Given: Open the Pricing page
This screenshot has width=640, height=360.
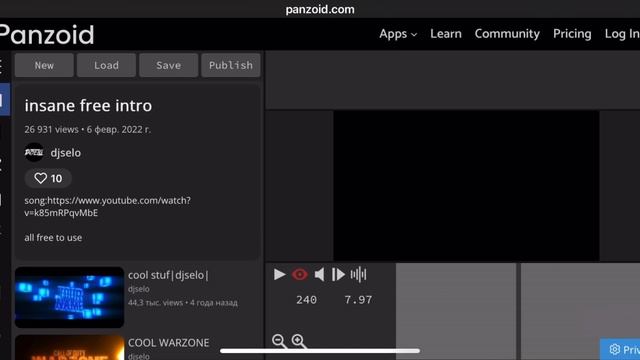Looking at the screenshot, I should point(572,33).
